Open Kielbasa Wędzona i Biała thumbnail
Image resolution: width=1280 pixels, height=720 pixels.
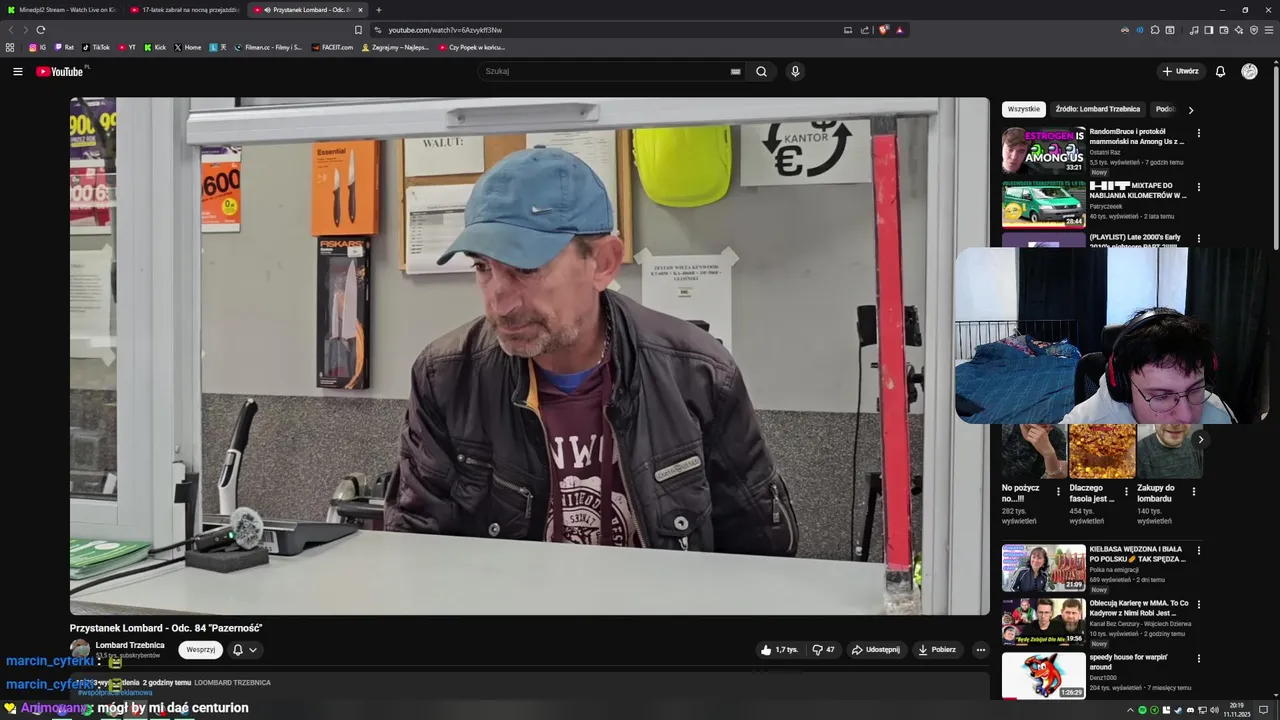(1043, 568)
